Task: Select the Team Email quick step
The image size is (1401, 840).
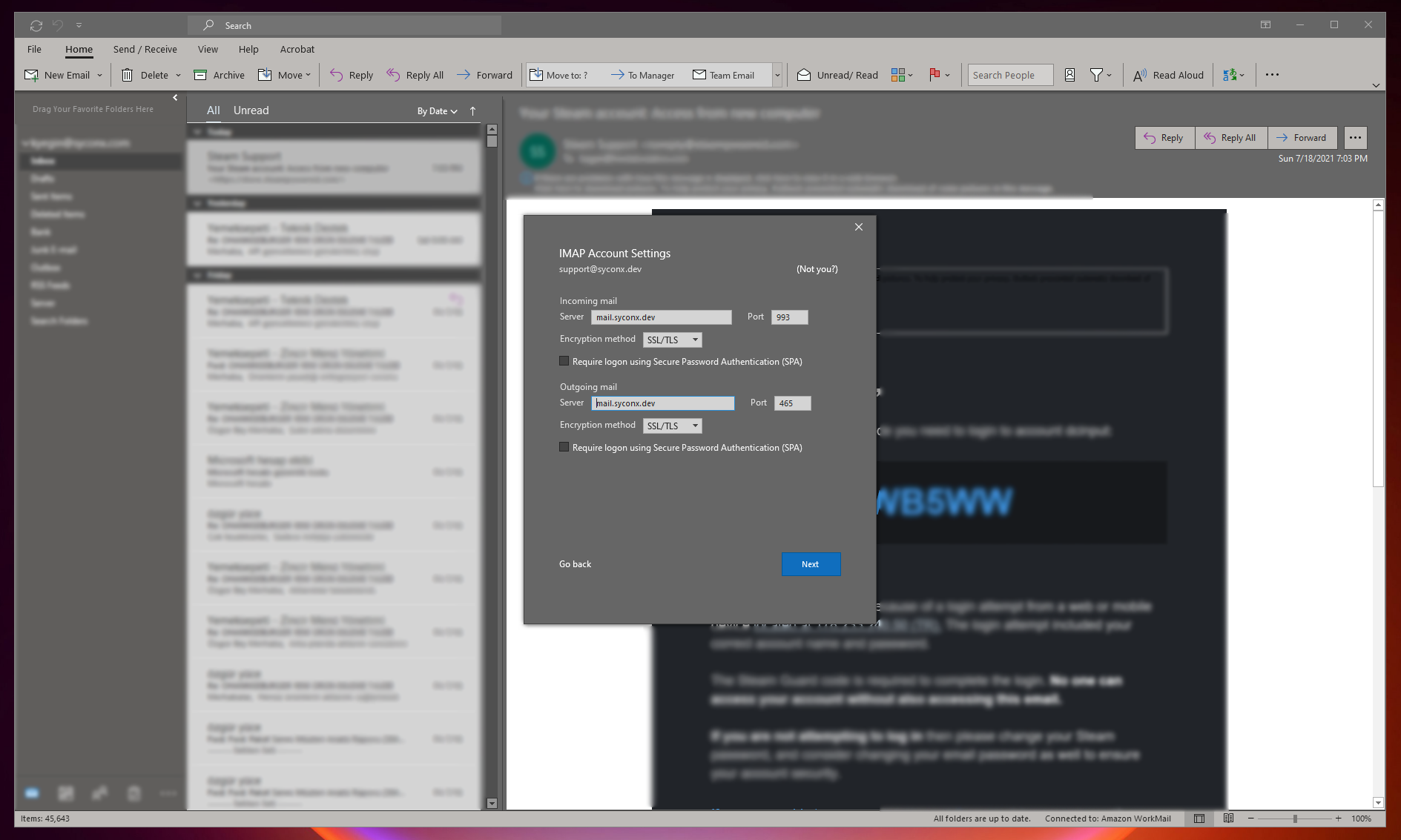Action: coord(723,75)
